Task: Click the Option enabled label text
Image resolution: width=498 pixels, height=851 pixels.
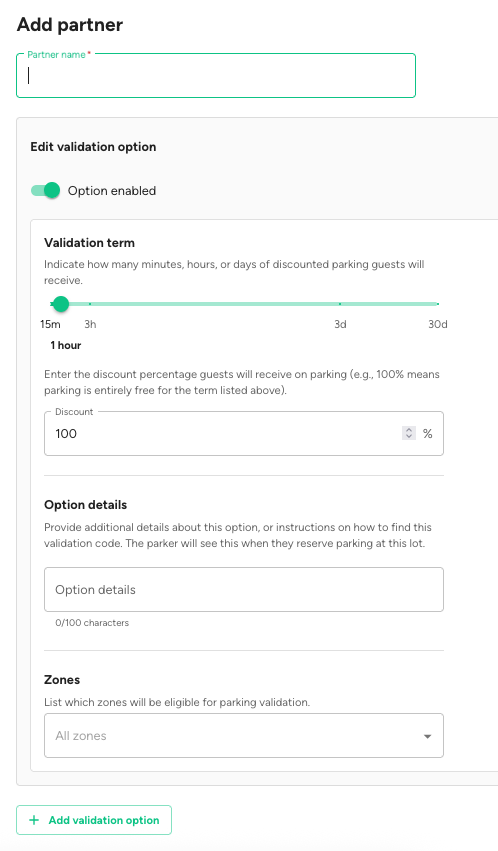Action: tap(112, 191)
